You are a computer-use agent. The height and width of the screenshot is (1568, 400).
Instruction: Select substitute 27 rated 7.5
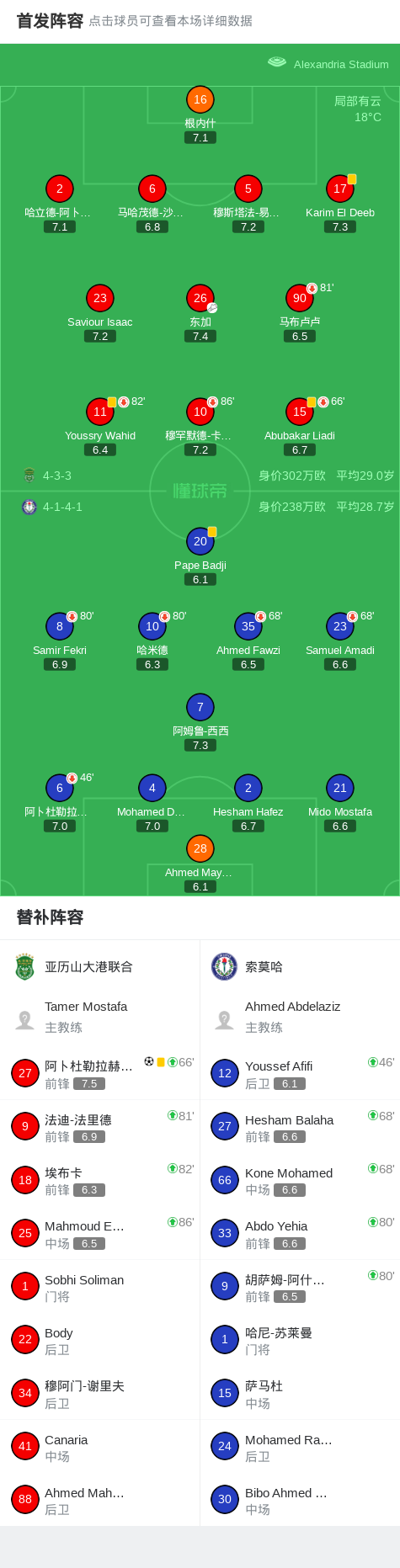100,1073
